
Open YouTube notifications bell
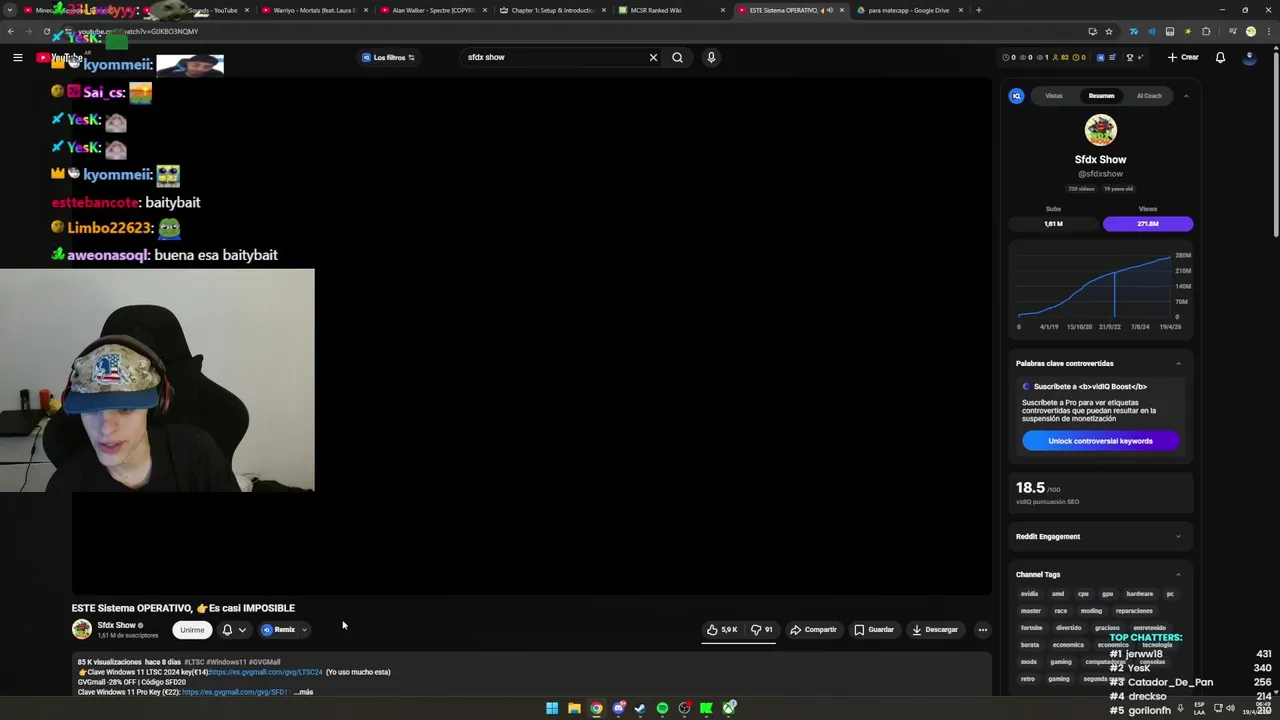(x=1220, y=57)
